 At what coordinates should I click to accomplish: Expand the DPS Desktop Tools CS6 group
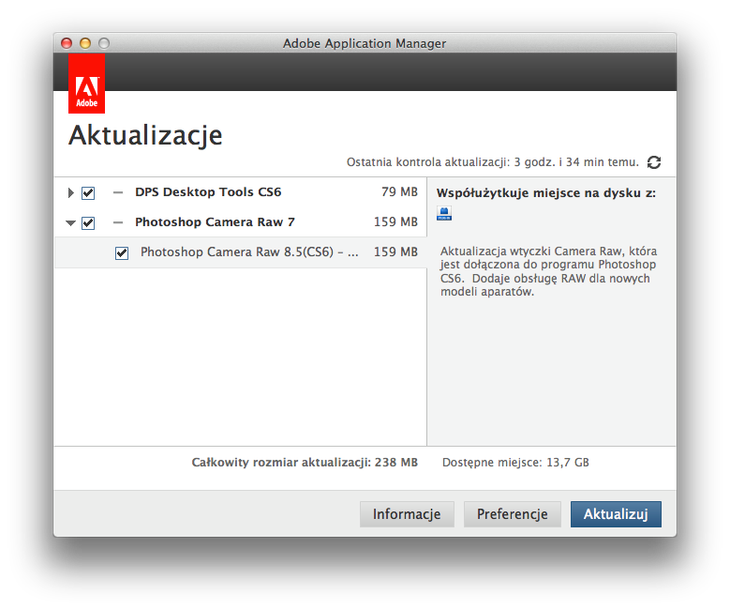[x=70, y=193]
